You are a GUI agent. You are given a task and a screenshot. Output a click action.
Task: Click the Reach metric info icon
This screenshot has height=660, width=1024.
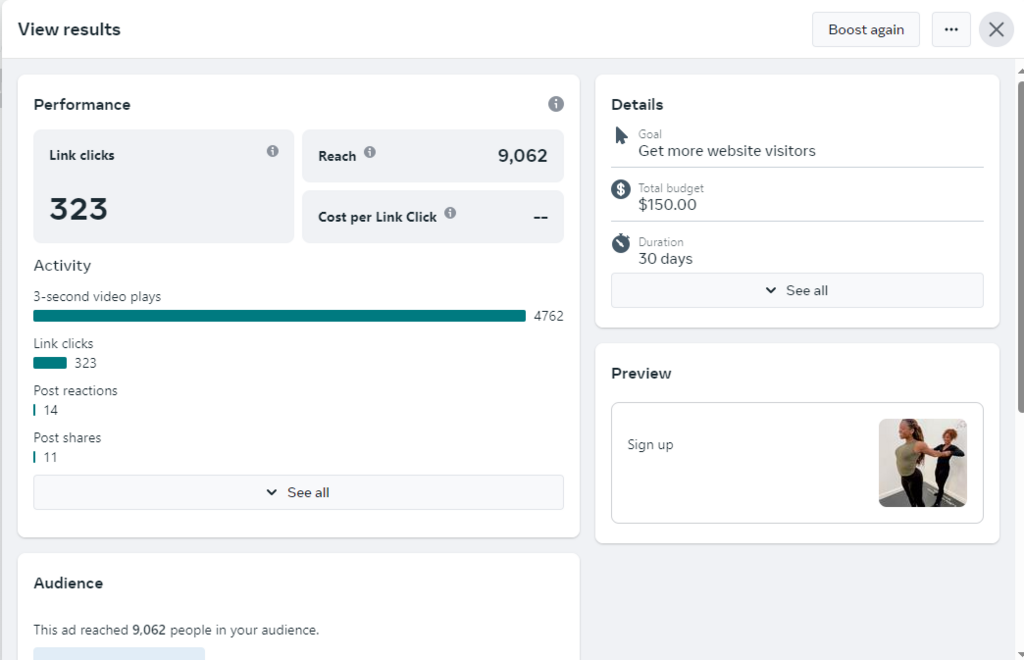370,152
